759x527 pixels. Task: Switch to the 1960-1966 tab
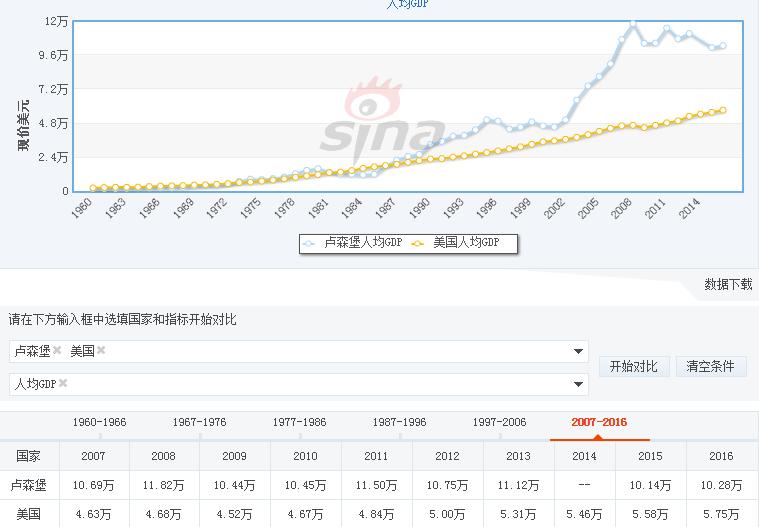pyautogui.click(x=99, y=422)
